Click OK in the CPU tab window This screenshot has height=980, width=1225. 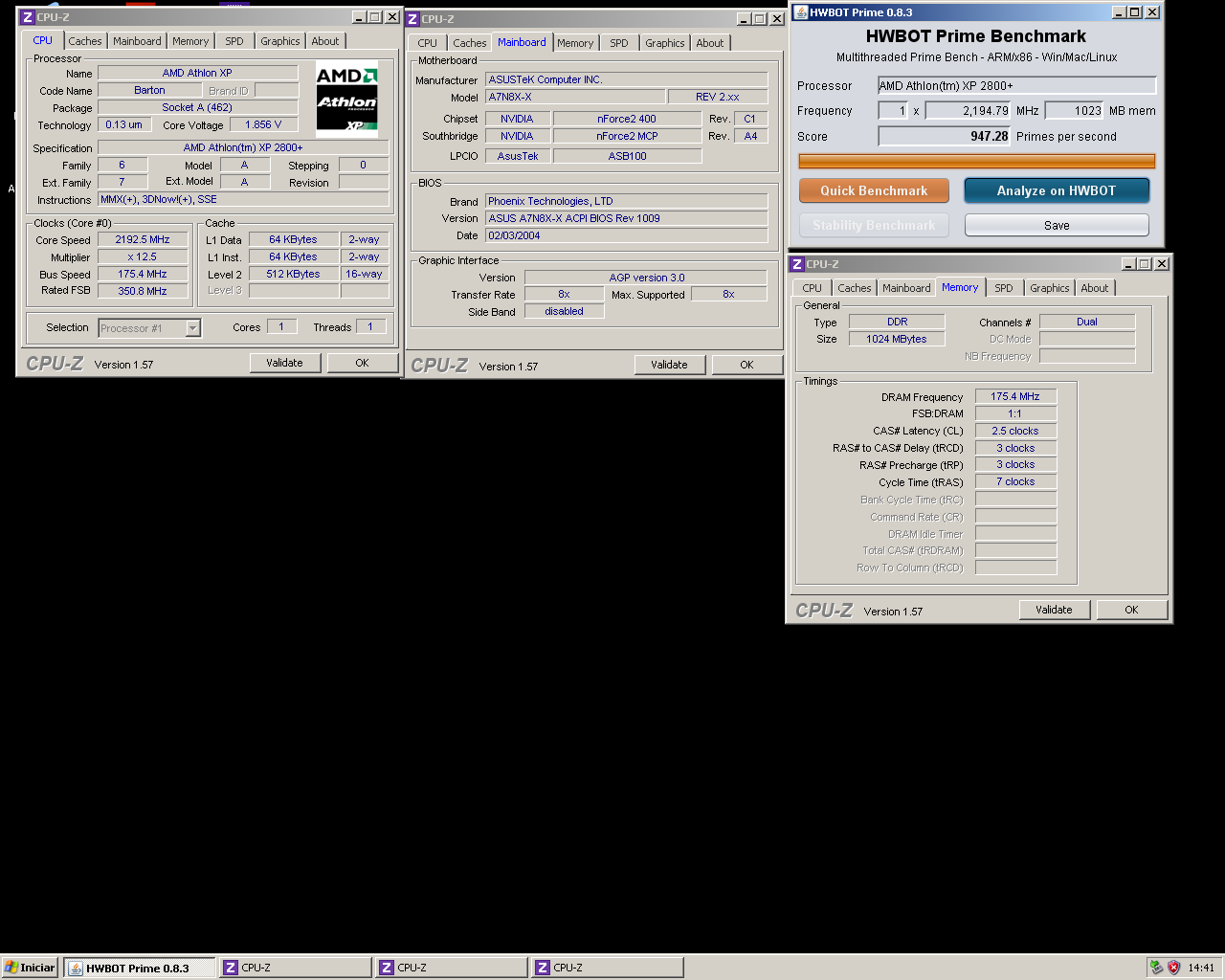[363, 363]
